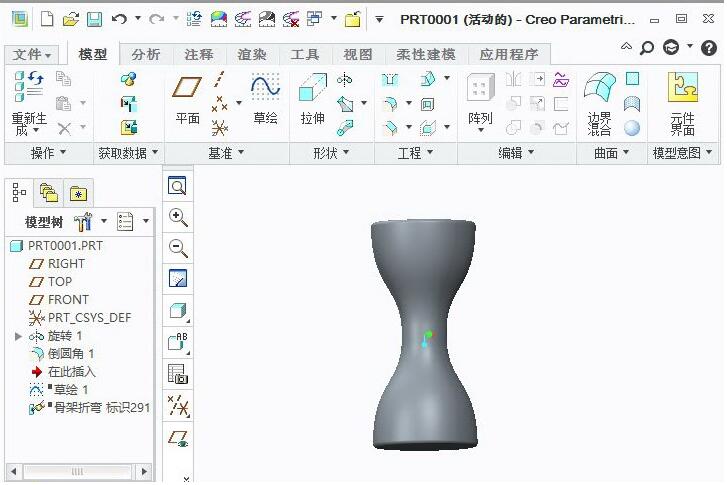
Task: Switch to Flexible Modeling (柔性建模) tab
Action: tap(426, 55)
